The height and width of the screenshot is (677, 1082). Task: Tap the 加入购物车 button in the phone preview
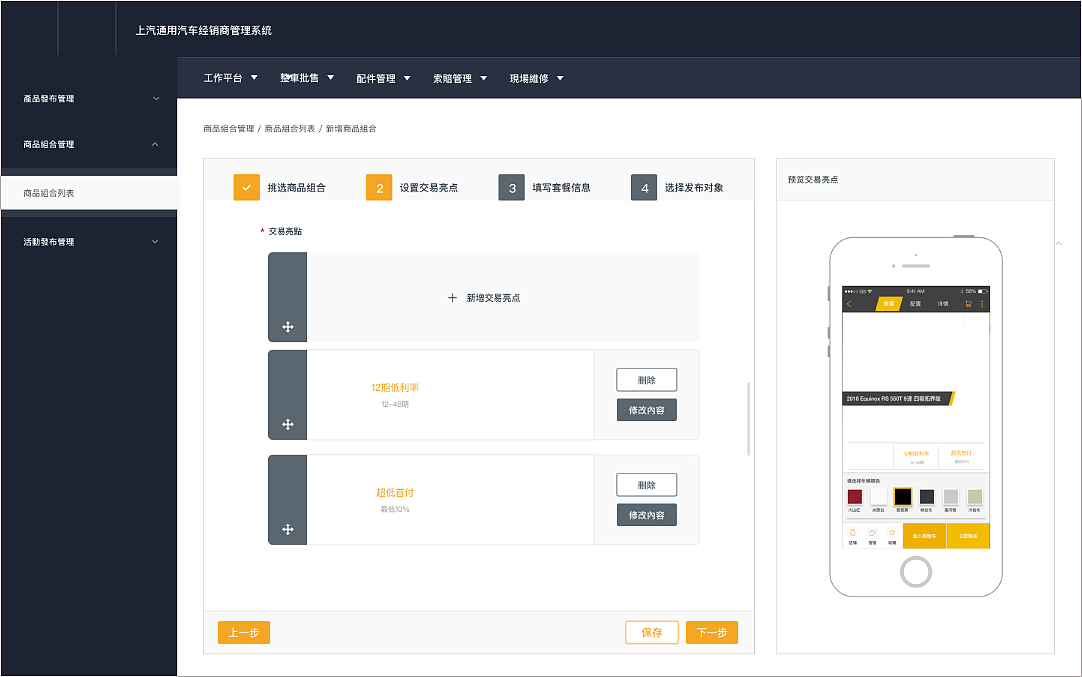click(x=925, y=536)
